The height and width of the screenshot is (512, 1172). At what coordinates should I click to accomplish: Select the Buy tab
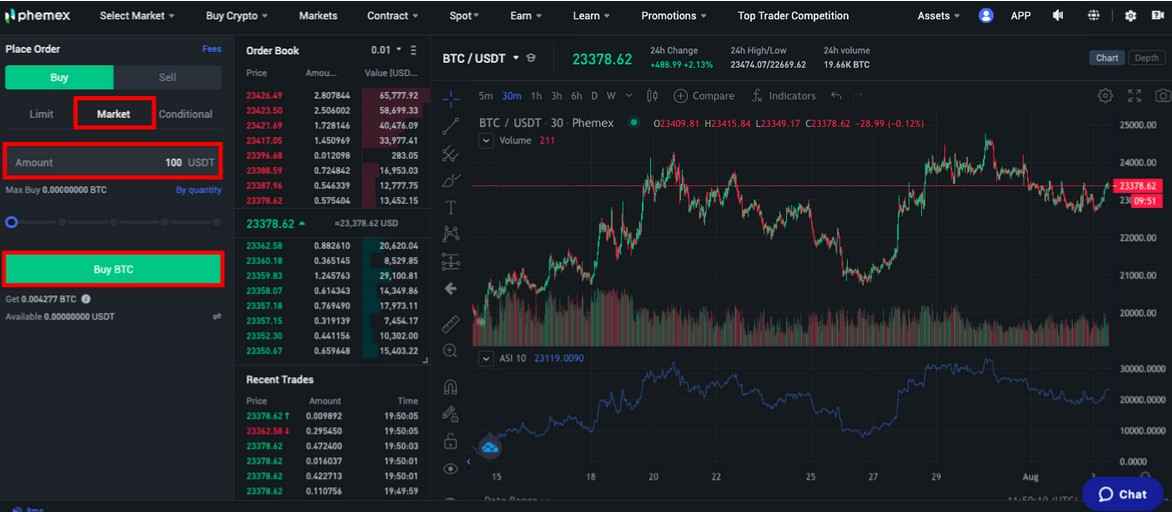click(x=59, y=78)
